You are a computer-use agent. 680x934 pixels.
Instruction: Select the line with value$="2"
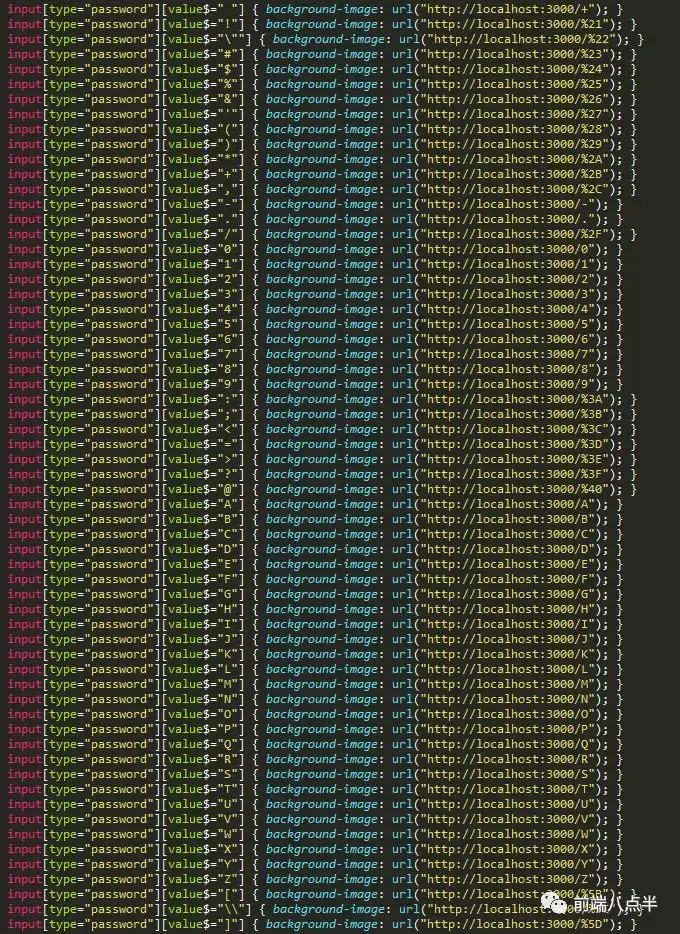[x=314, y=279]
